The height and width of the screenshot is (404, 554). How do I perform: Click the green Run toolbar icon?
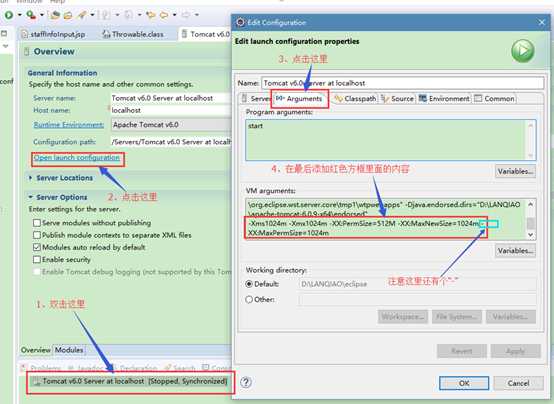click(9, 15)
